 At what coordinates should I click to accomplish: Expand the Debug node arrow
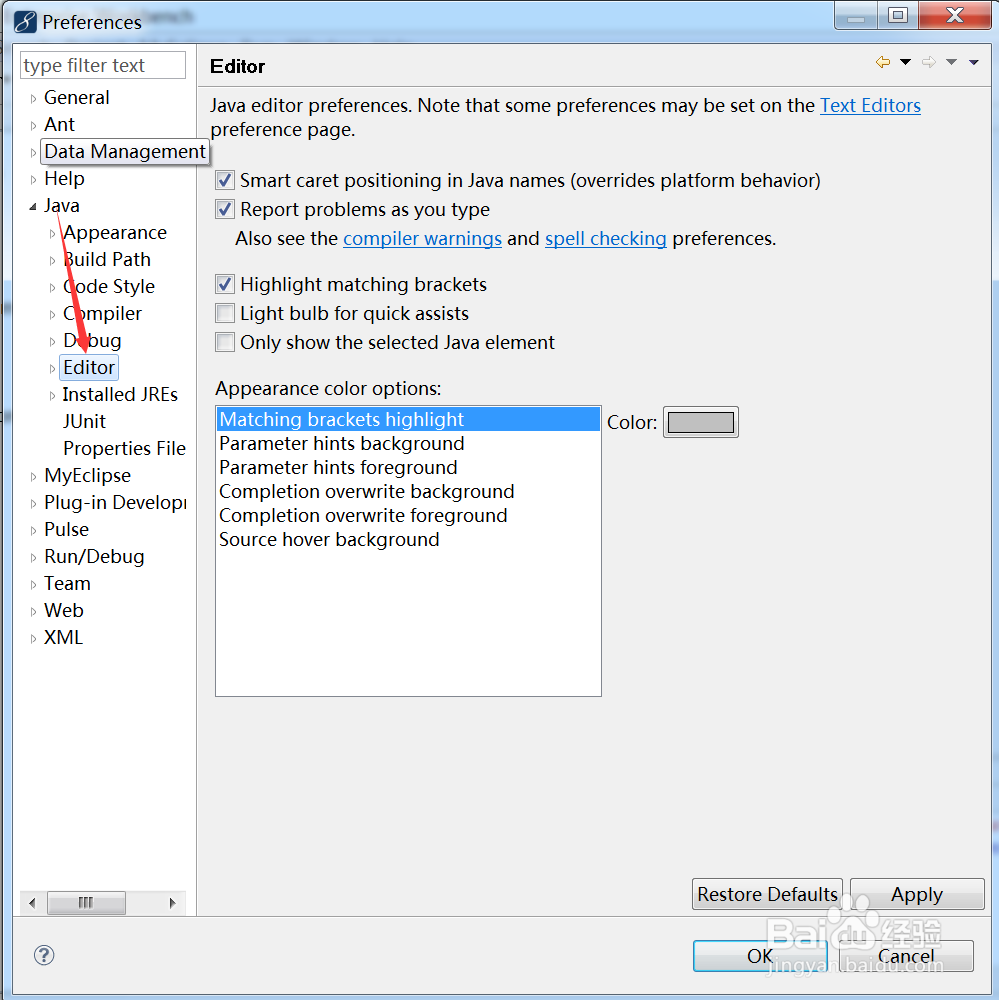pyautogui.click(x=52, y=341)
